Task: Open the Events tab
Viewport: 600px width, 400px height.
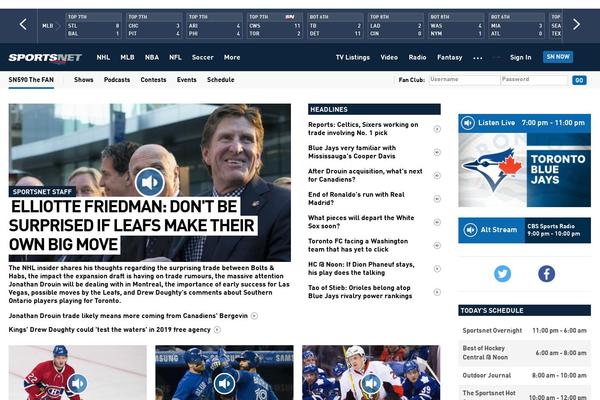Action: coord(187,80)
